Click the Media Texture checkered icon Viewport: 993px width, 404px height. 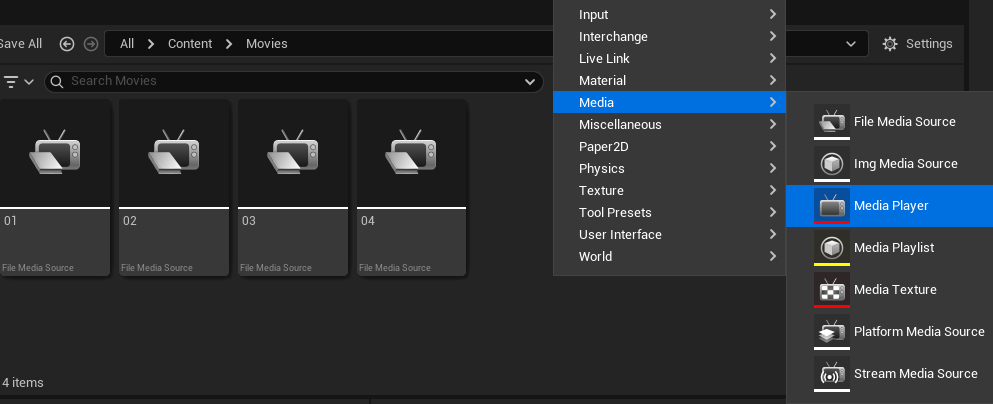(x=832, y=289)
